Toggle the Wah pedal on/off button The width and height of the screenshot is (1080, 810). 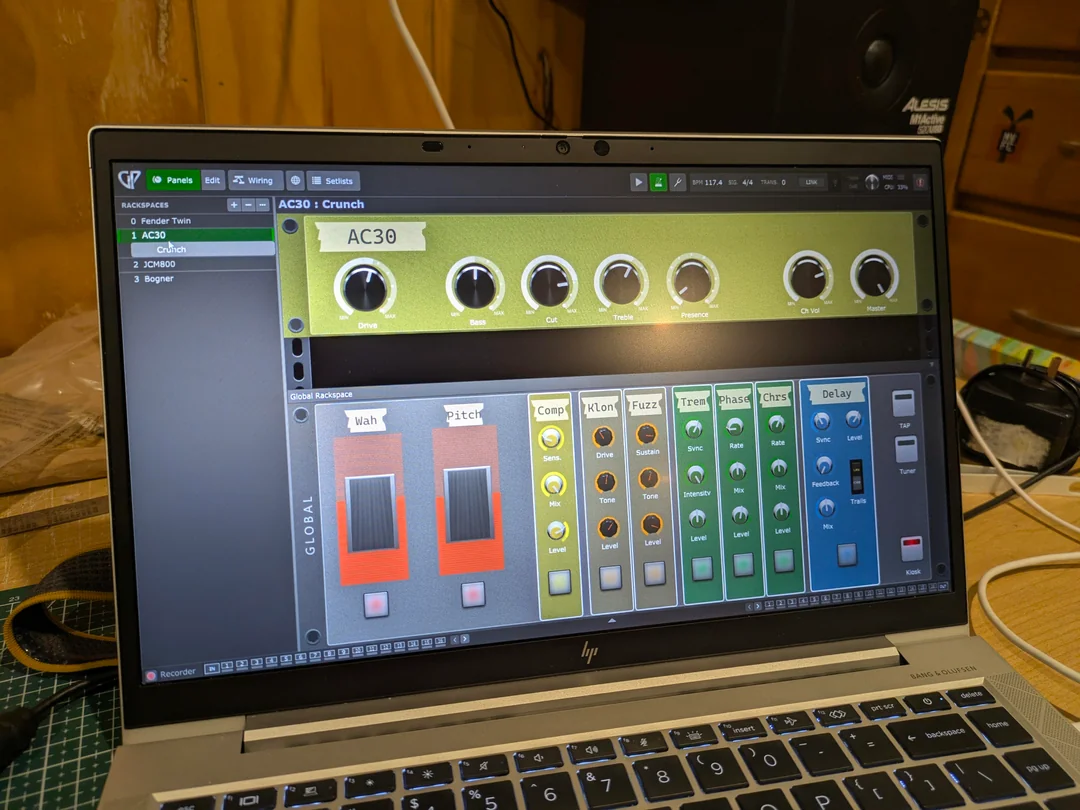[376, 603]
